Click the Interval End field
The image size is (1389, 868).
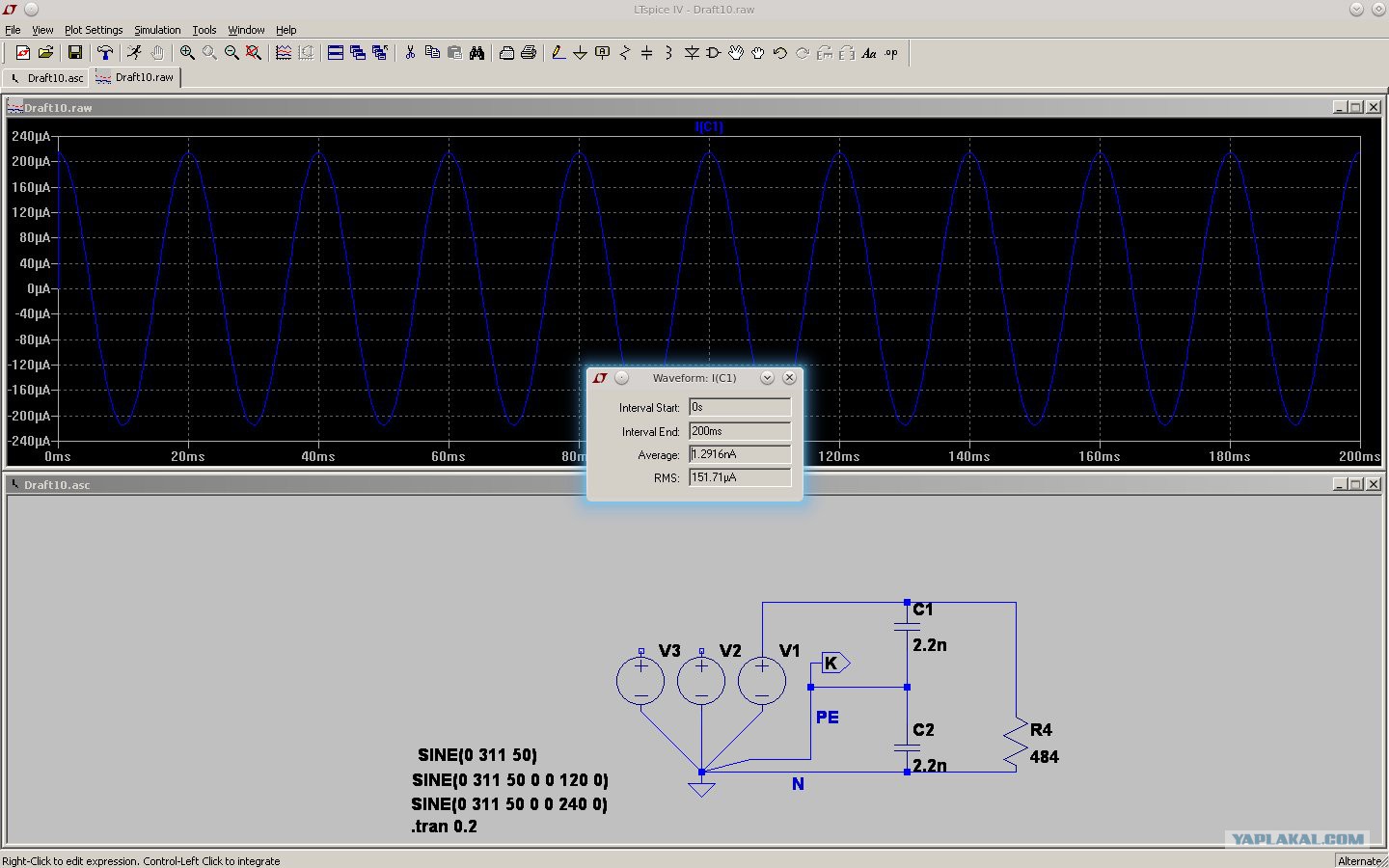(x=740, y=431)
